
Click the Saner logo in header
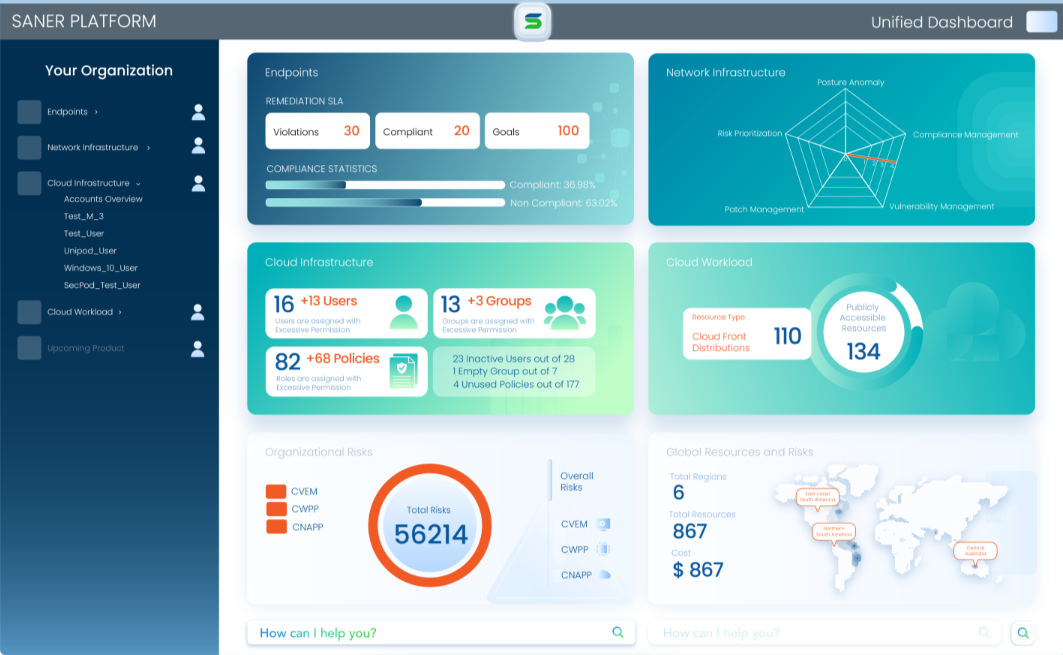(x=532, y=21)
